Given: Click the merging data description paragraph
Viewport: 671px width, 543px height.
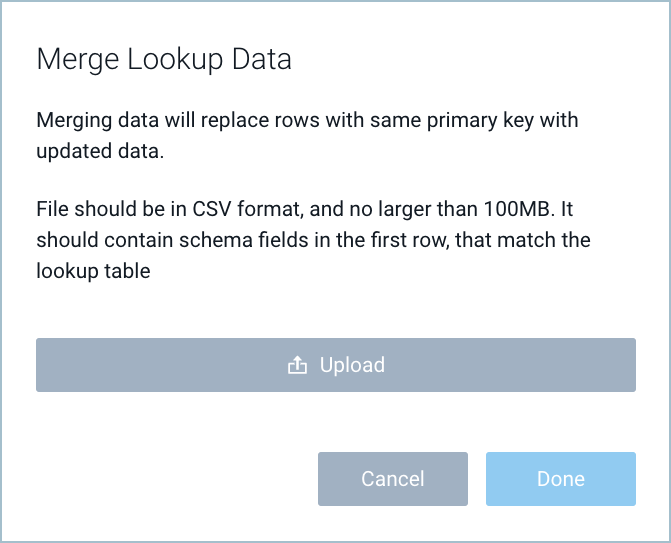Looking at the screenshot, I should coord(307,136).
